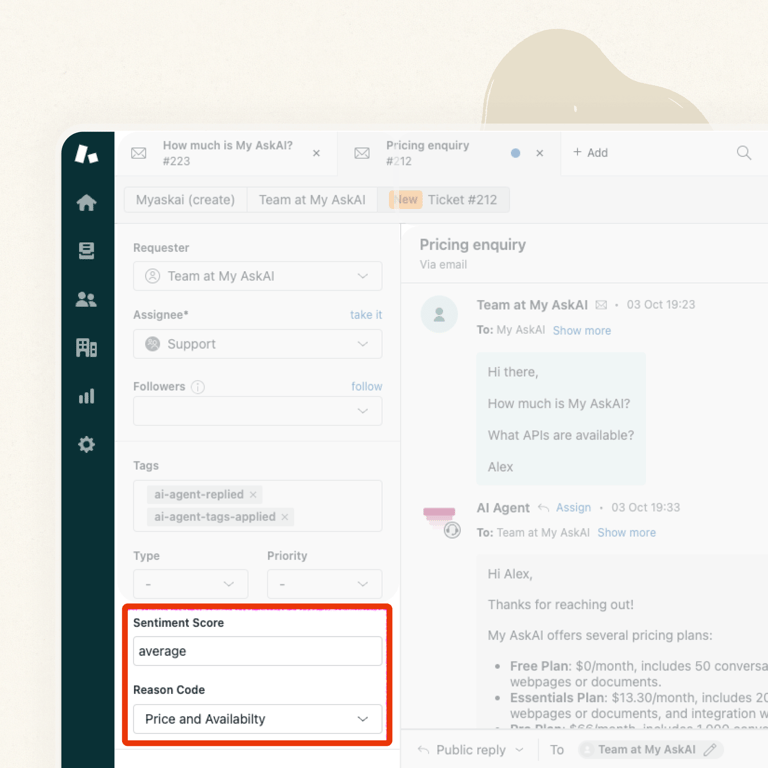The image size is (768, 768).
Task: Click '+ Add' new tab button
Action: coord(591,153)
